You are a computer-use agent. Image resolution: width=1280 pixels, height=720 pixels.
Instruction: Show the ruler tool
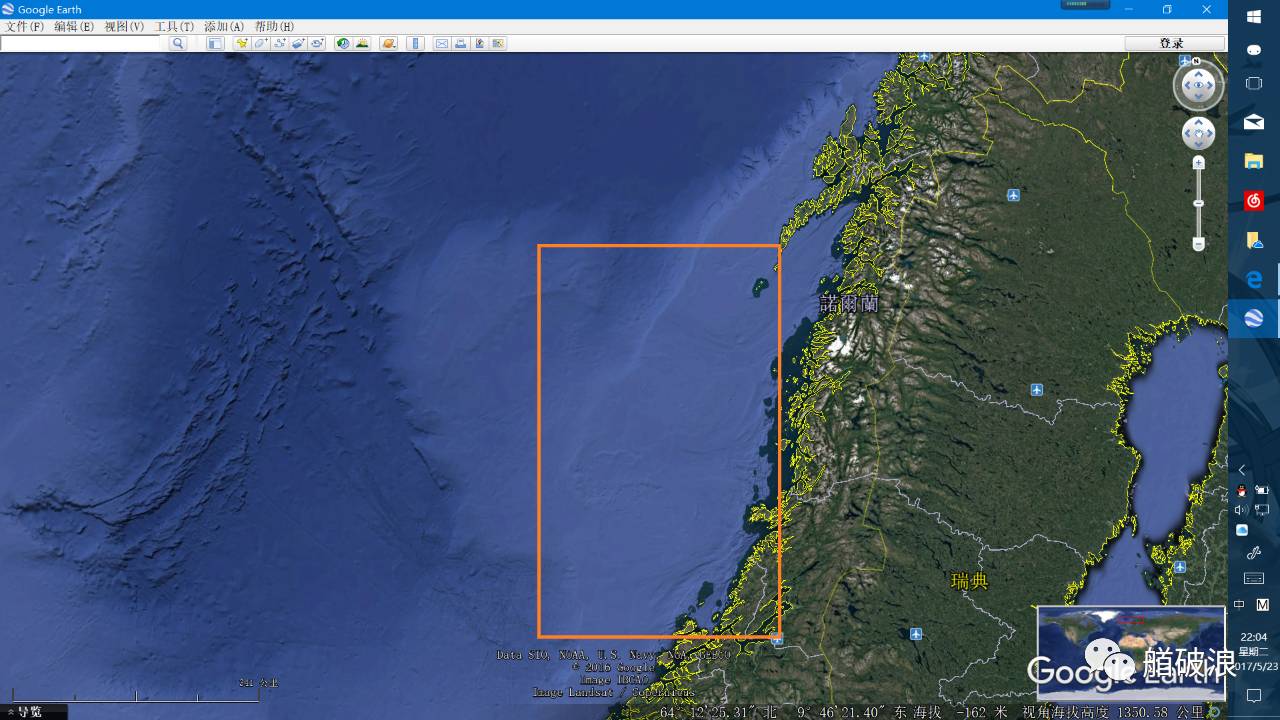416,43
